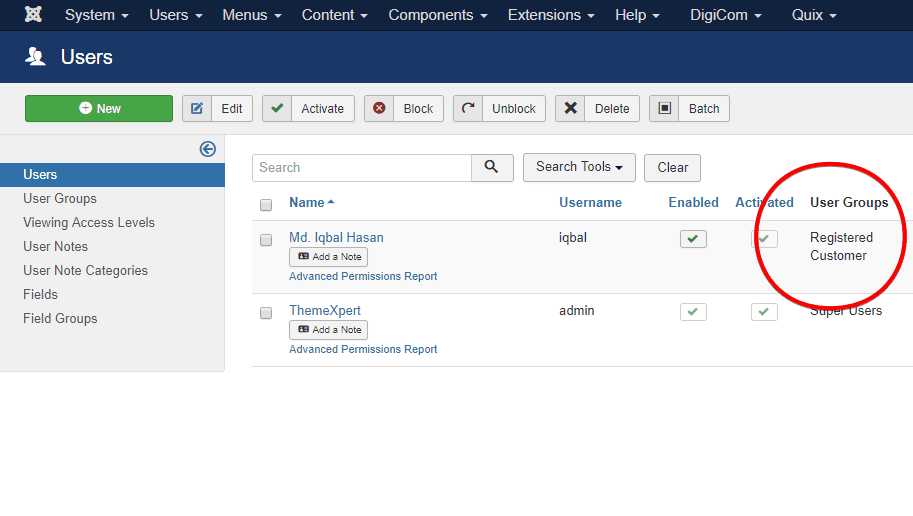Screen dimensions: 913x516
Task: Open the DigiCom dropdown menu
Action: pyautogui.click(x=725, y=15)
